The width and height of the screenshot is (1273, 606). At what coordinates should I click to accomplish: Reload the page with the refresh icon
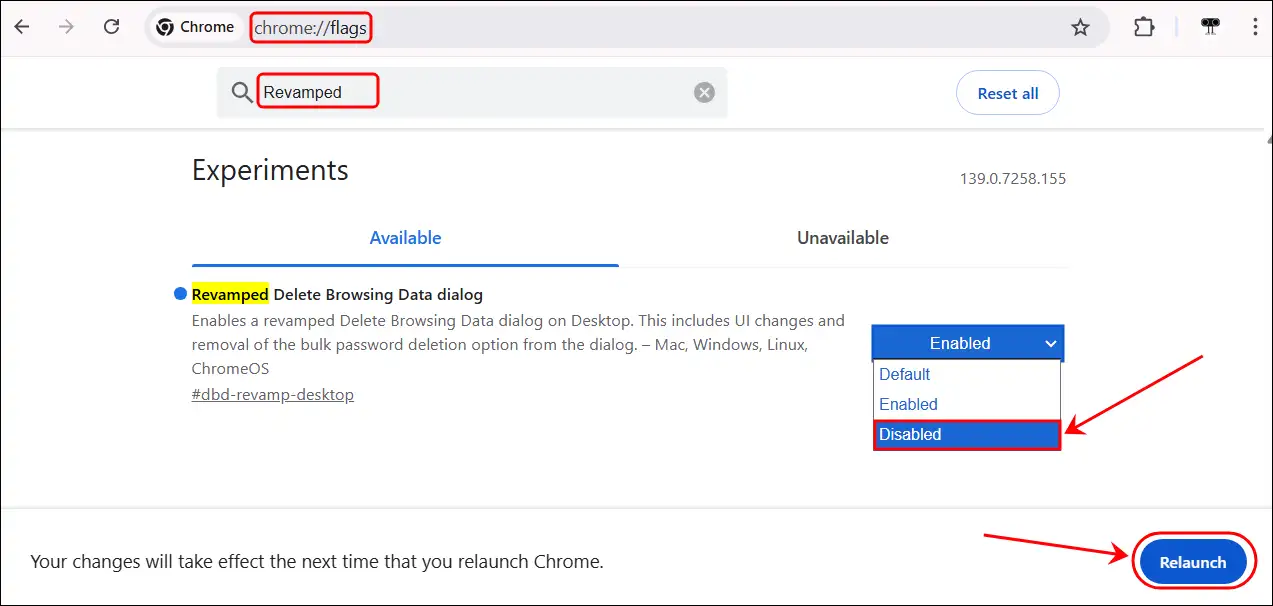(x=112, y=27)
